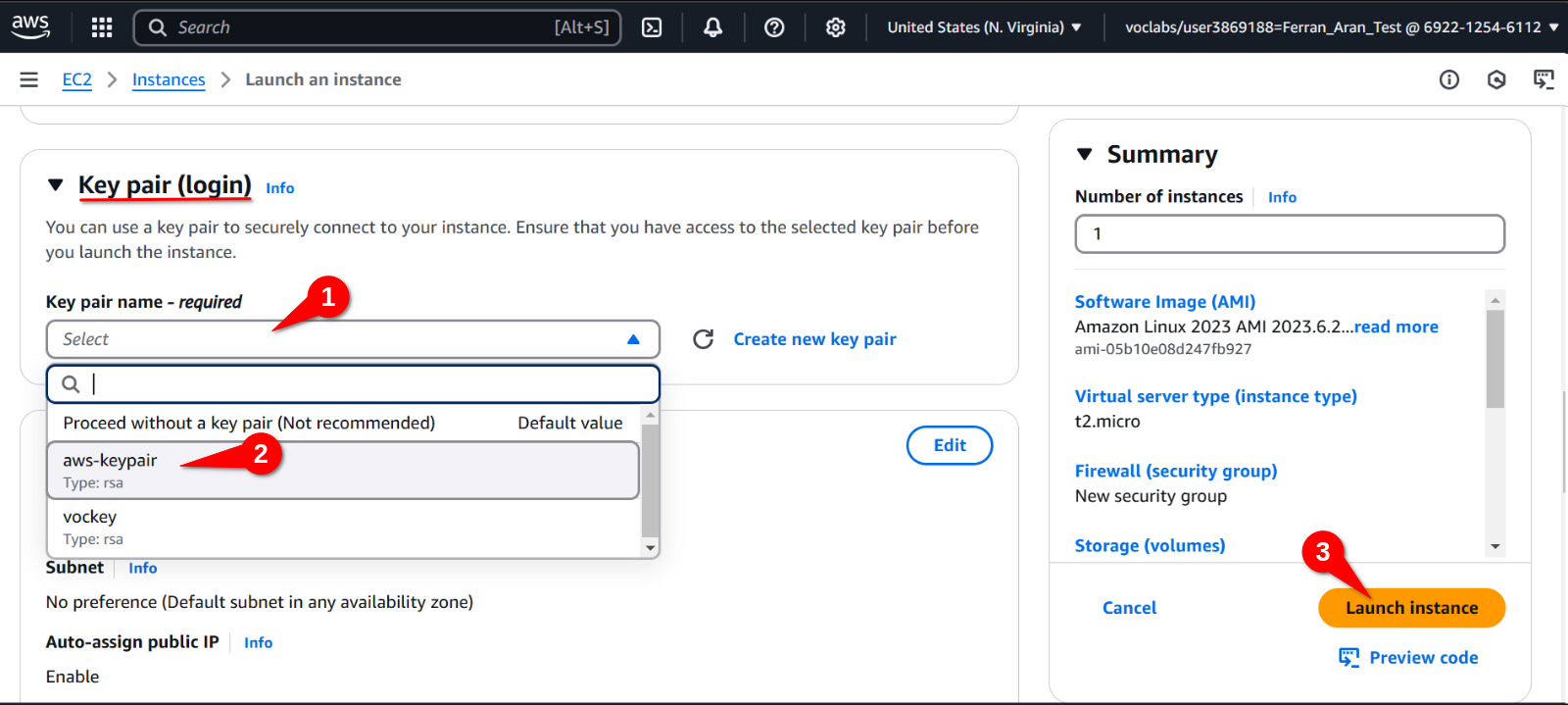The image size is (1568, 705).
Task: Open the hexagon security icon in the header
Action: [x=1496, y=79]
